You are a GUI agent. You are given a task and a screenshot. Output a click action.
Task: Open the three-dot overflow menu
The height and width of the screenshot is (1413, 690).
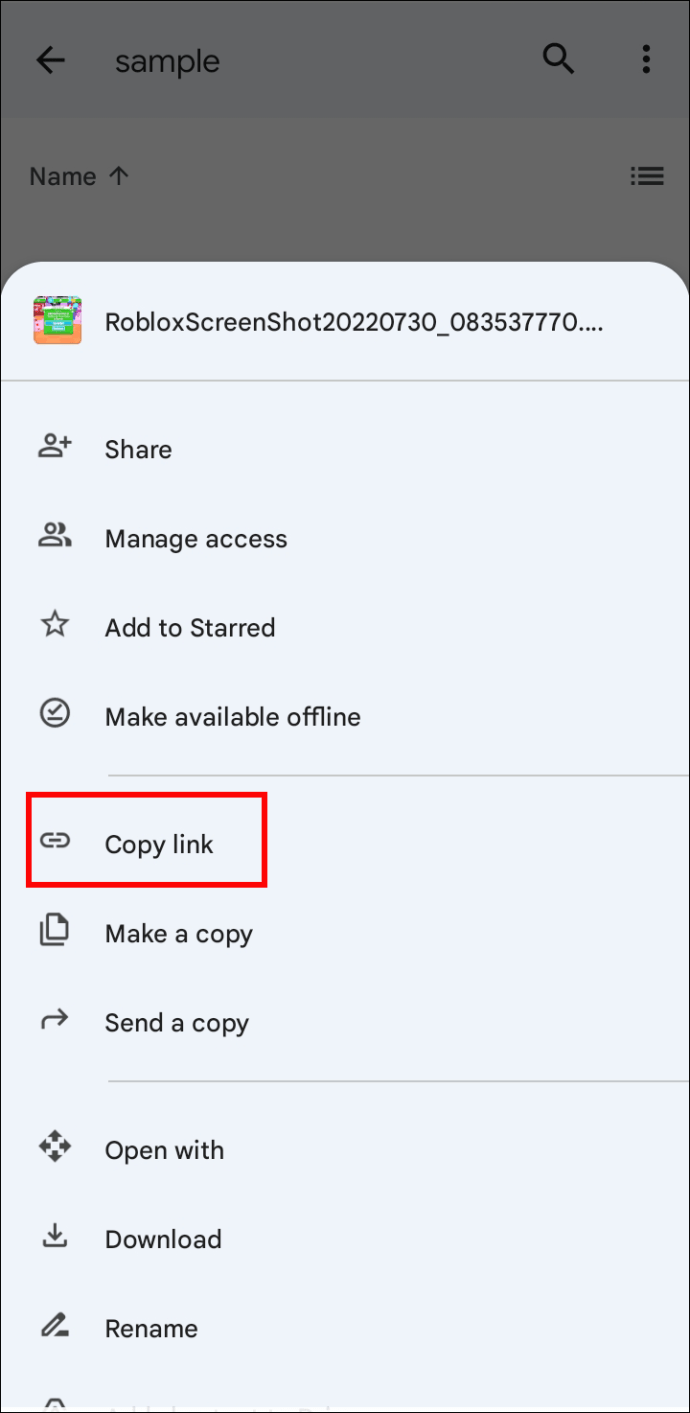646,60
